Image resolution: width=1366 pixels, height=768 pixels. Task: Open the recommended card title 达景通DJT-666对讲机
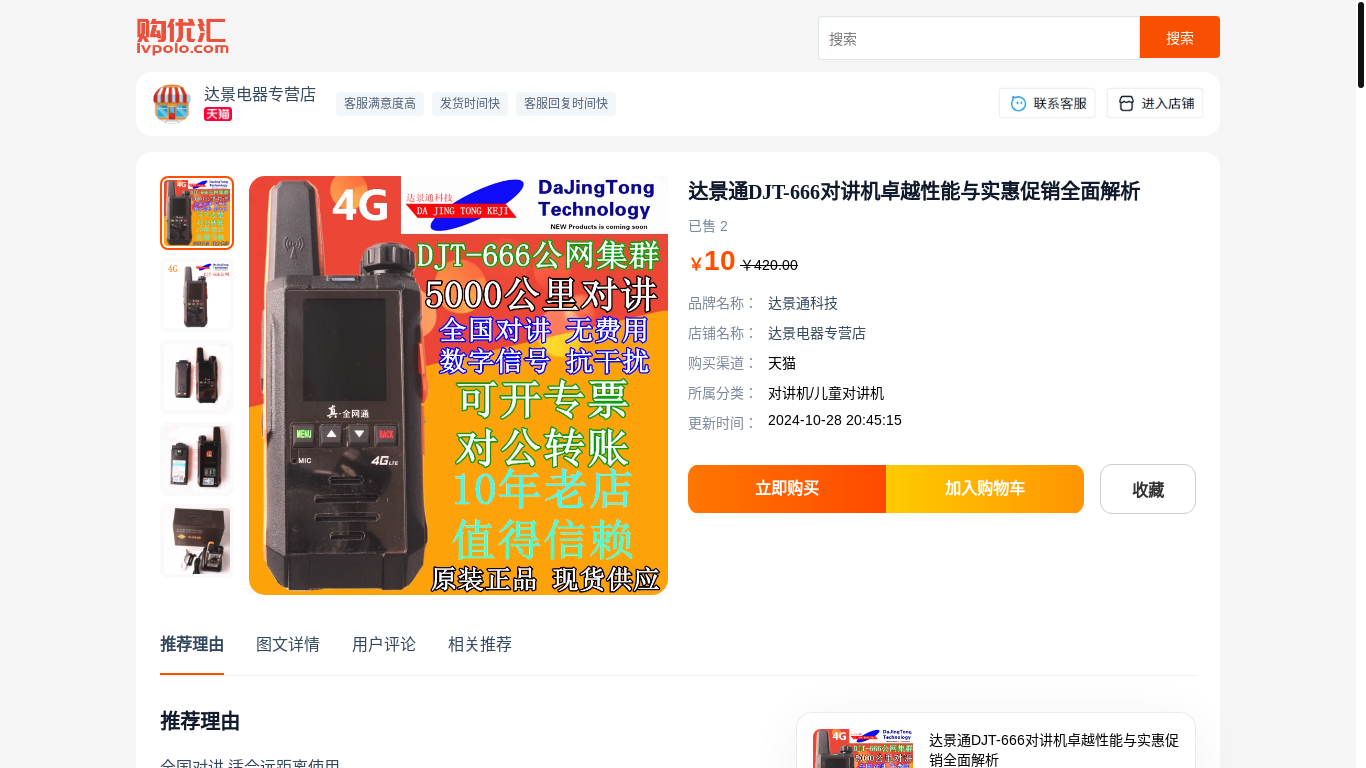(1054, 750)
